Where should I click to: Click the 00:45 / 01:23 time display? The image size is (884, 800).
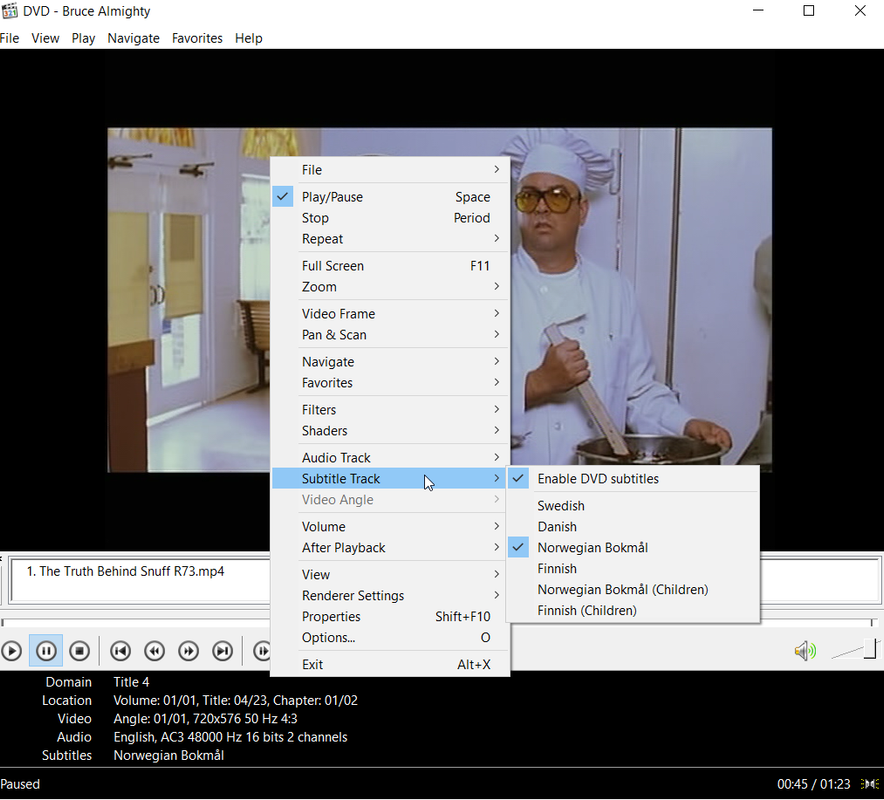[x=814, y=784]
